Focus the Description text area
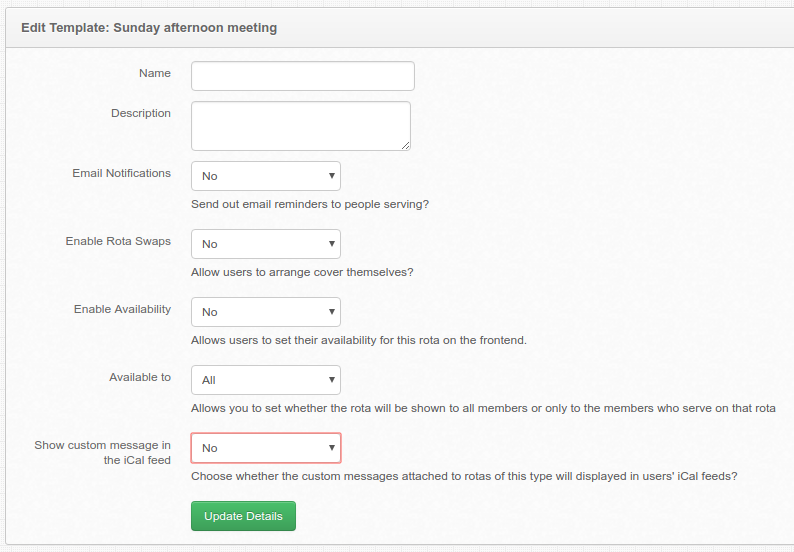Screen dimensions: 794x552 coord(301,126)
